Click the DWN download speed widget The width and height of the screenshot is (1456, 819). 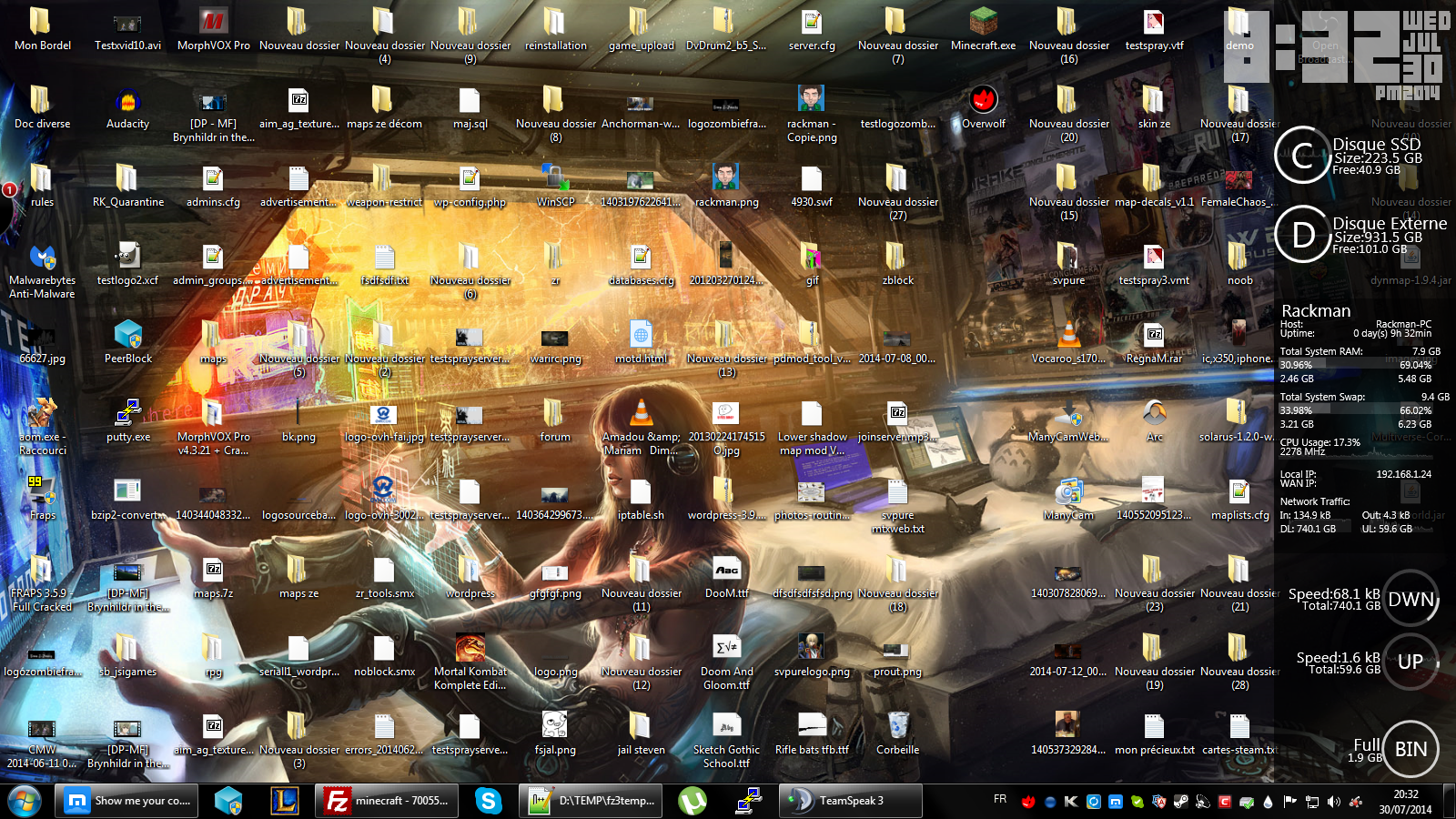click(x=1410, y=599)
